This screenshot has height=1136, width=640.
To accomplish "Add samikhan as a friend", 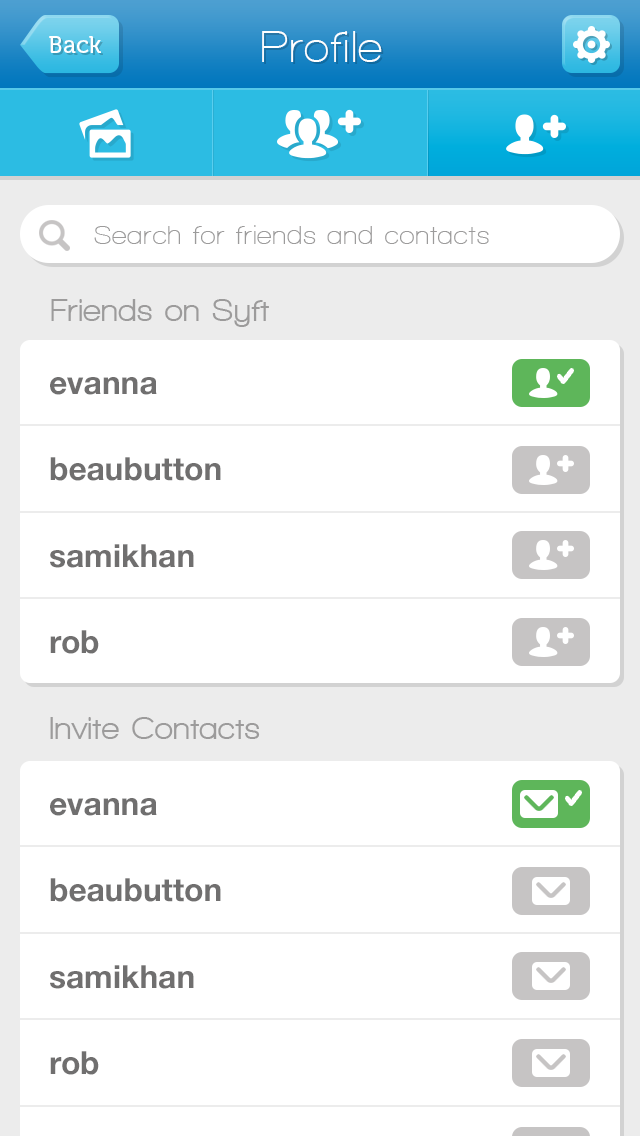I will (550, 555).
